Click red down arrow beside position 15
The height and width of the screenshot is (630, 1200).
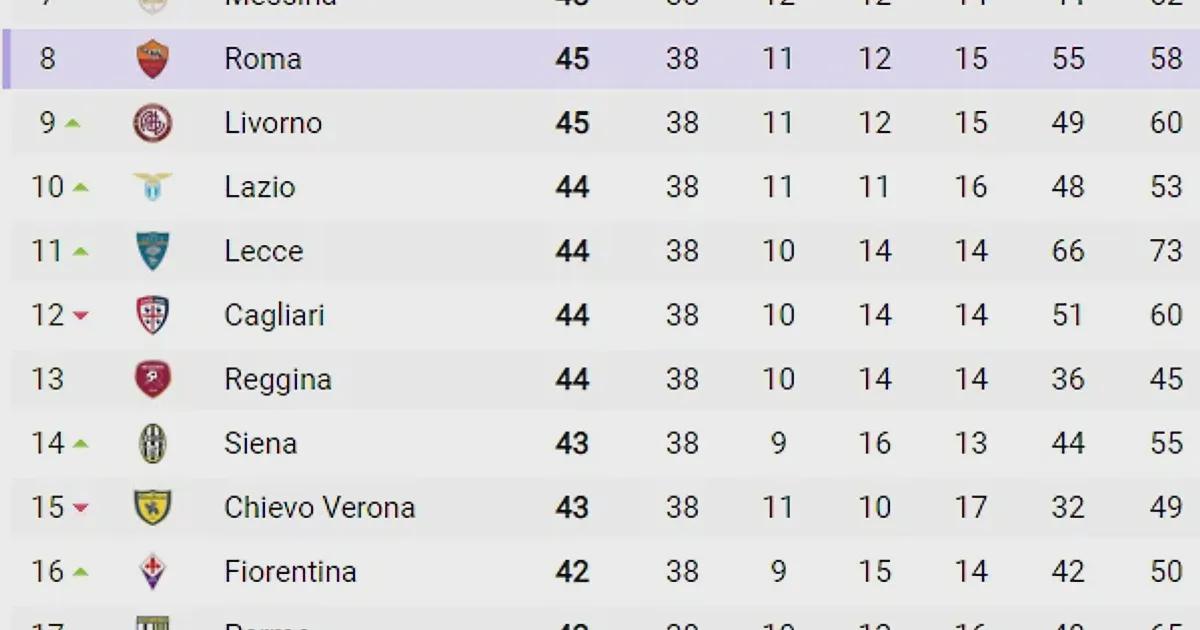[x=81, y=508]
